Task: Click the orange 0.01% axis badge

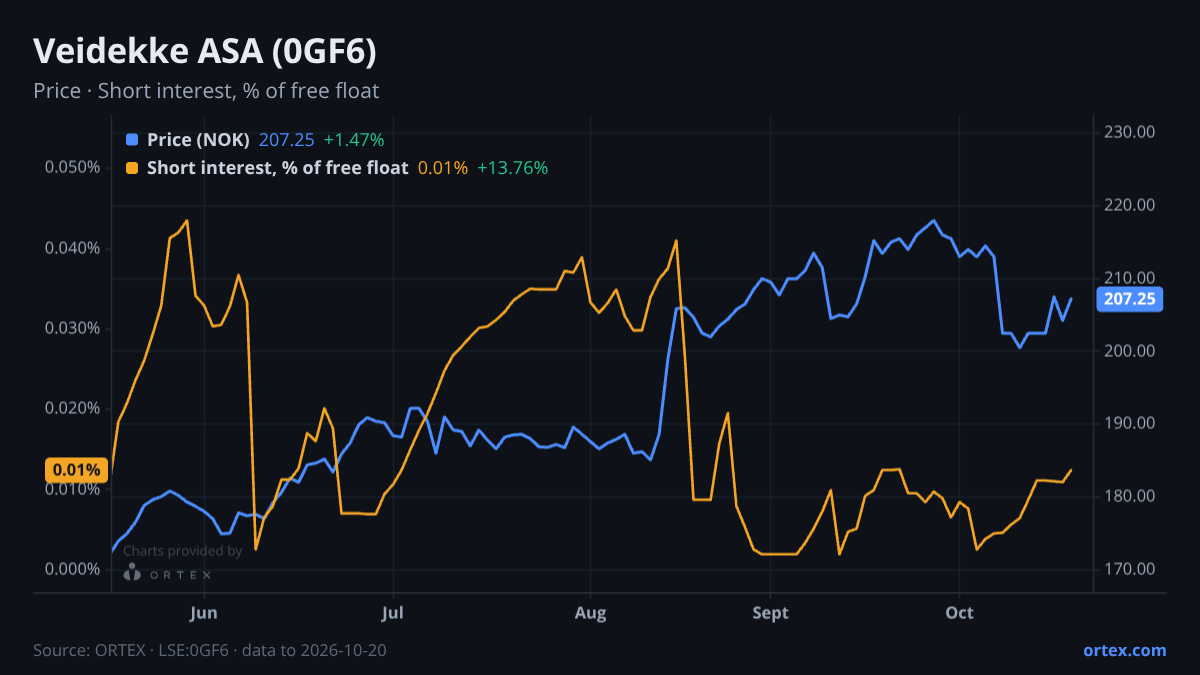Action: (77, 469)
